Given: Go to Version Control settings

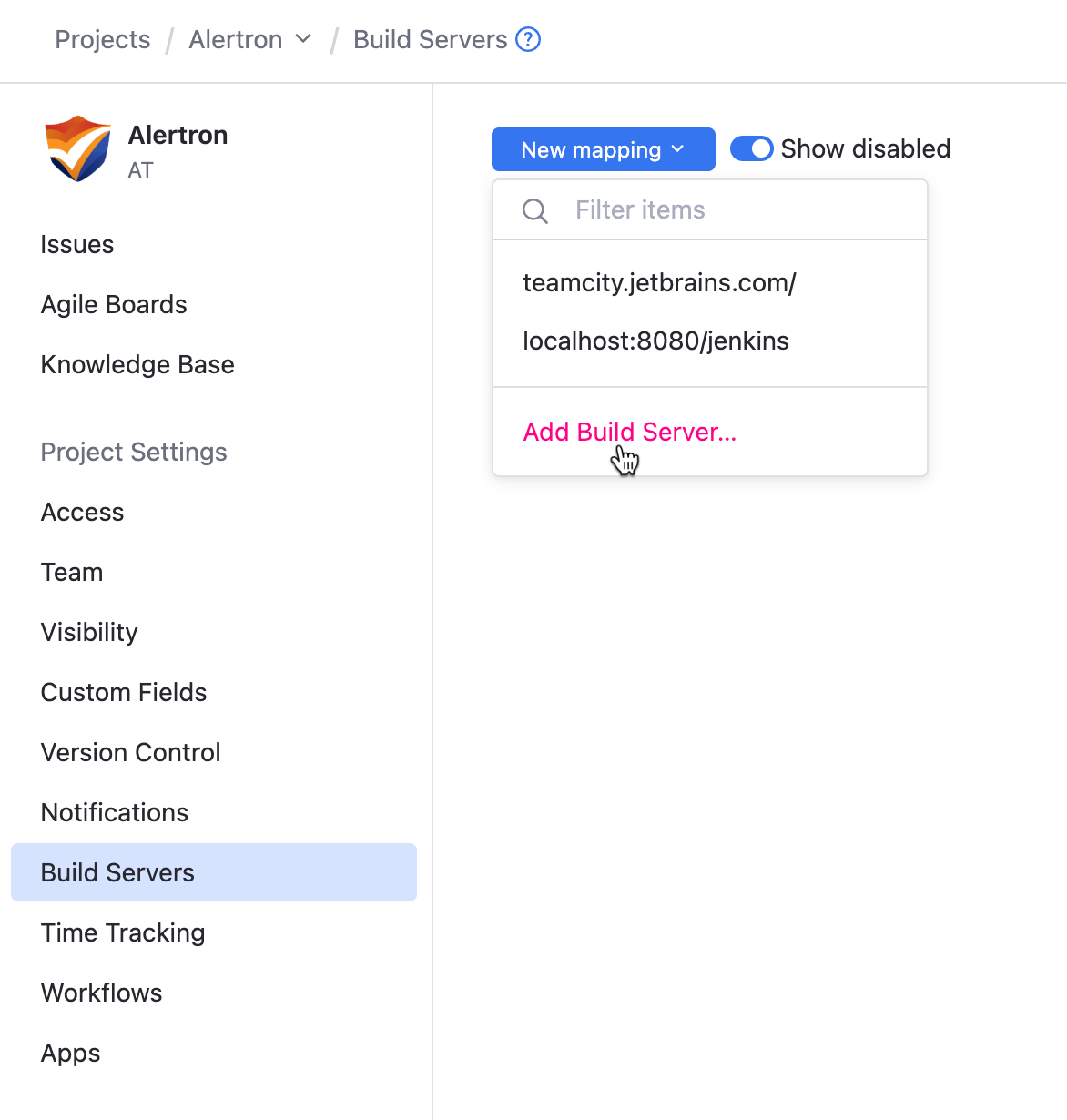Looking at the screenshot, I should pyautogui.click(x=130, y=752).
